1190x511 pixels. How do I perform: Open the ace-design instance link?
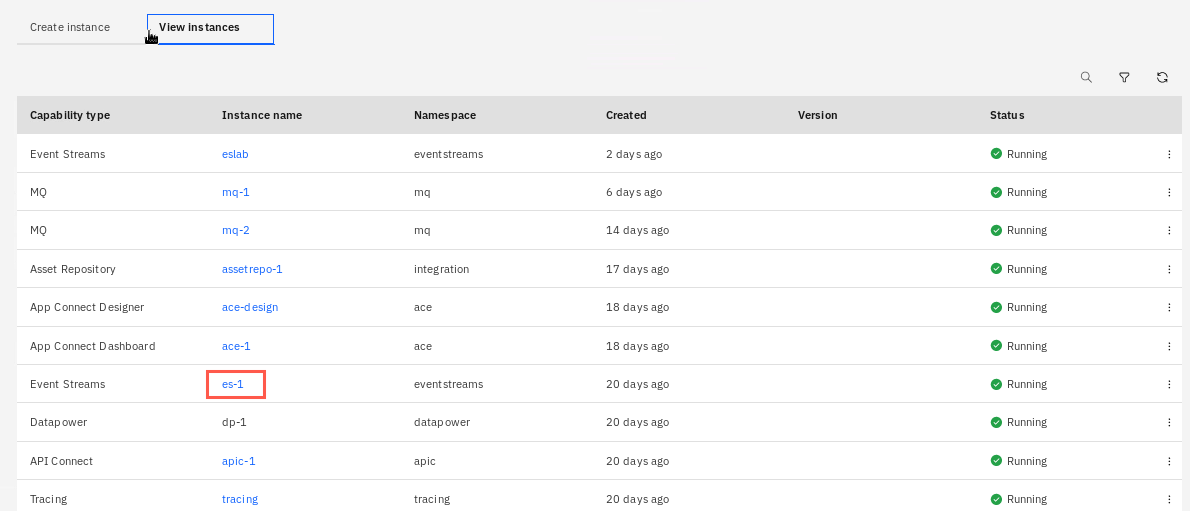point(250,308)
